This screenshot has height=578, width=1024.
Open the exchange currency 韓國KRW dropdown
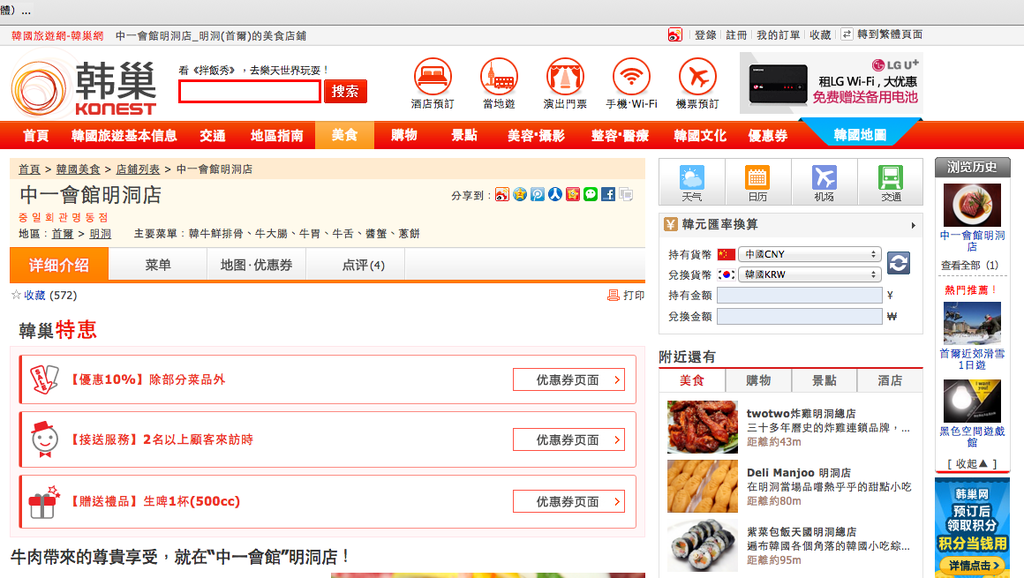pos(809,274)
